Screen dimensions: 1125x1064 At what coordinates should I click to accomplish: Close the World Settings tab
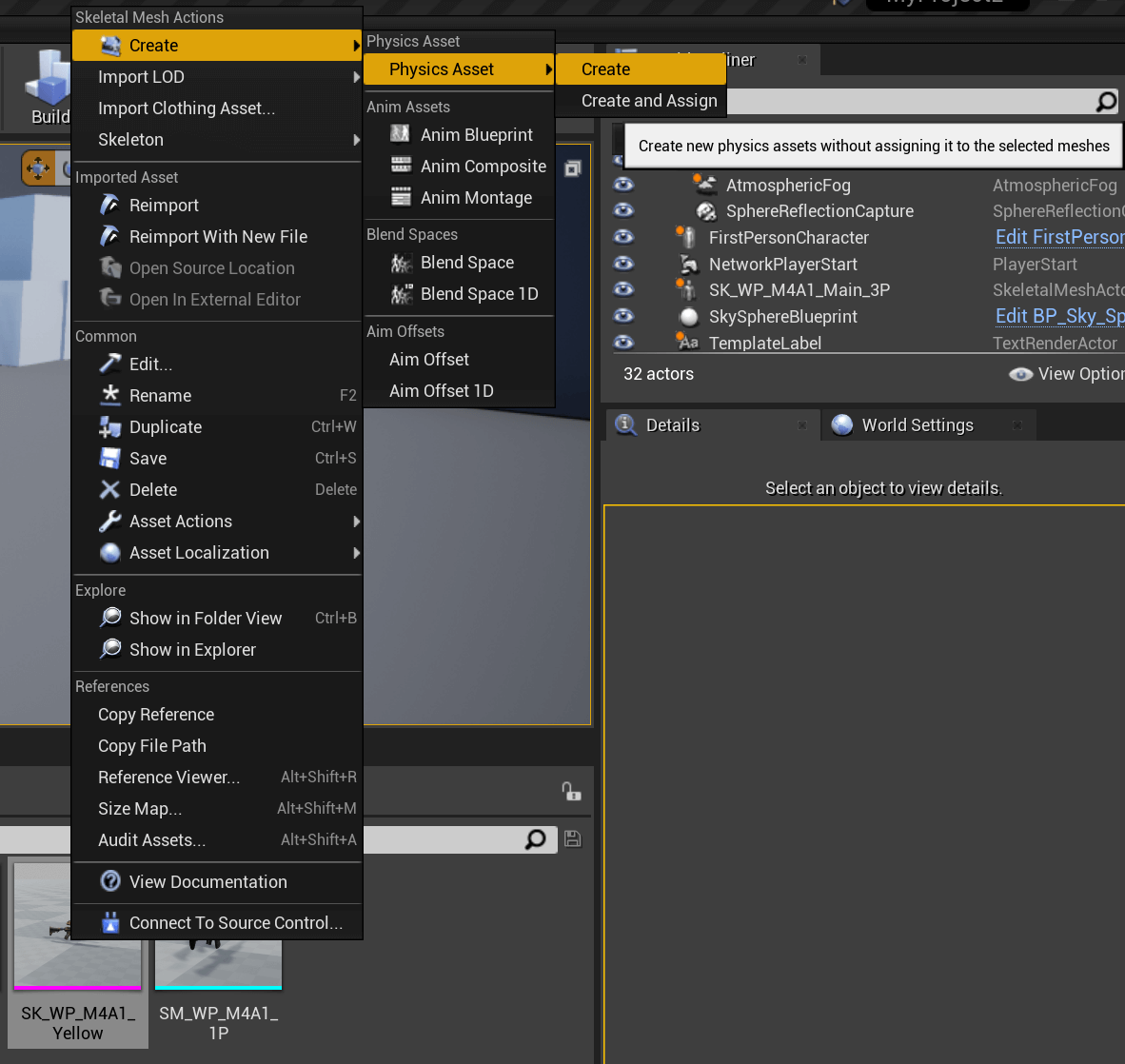(1016, 425)
